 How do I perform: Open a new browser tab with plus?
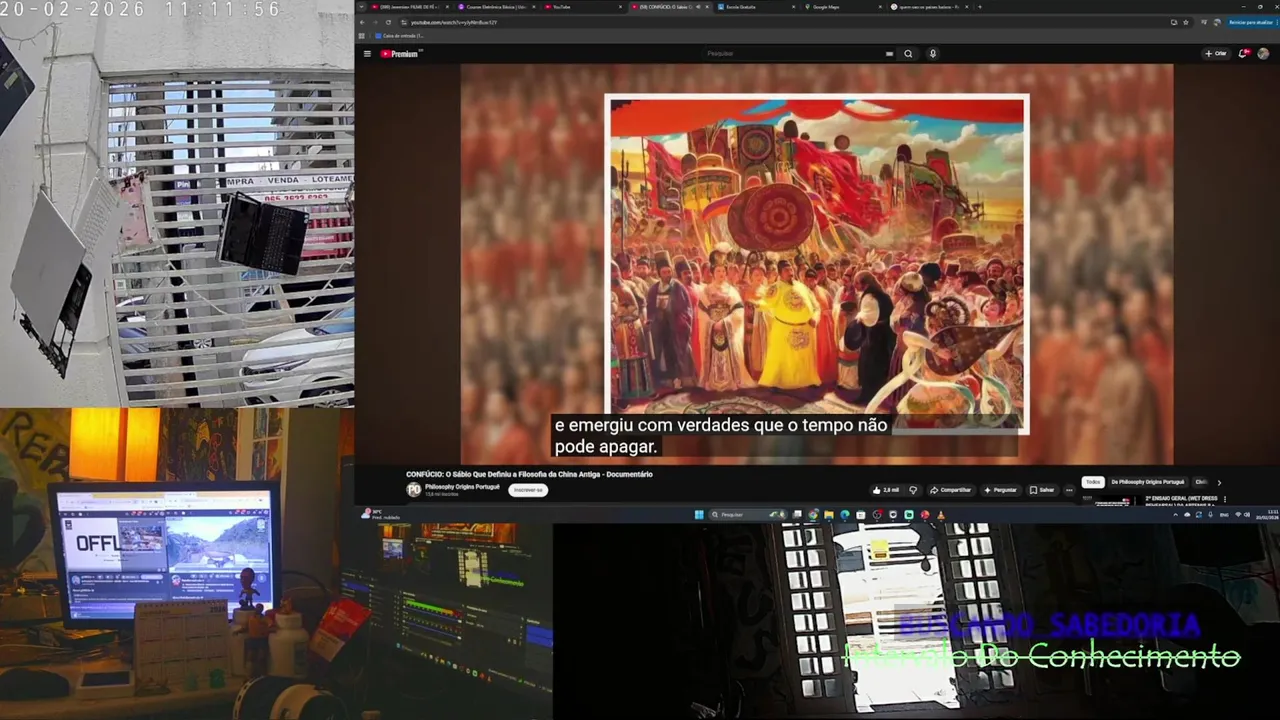tap(979, 7)
